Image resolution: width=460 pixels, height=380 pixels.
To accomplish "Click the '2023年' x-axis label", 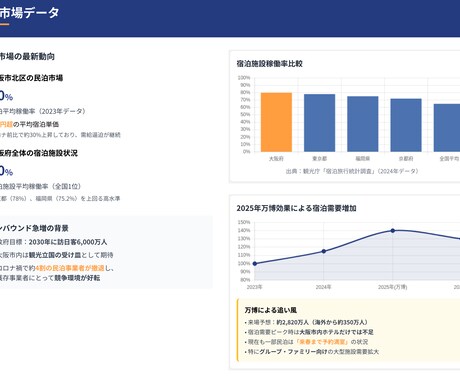I will point(255,287).
